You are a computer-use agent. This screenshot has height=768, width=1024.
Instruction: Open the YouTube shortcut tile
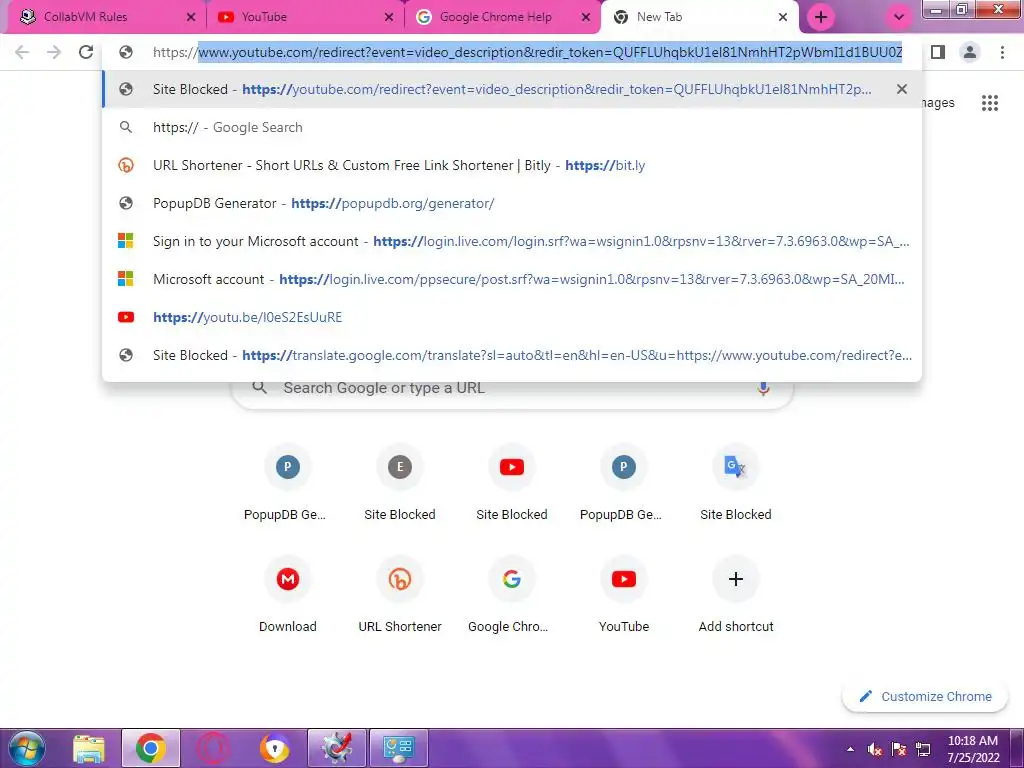click(624, 595)
